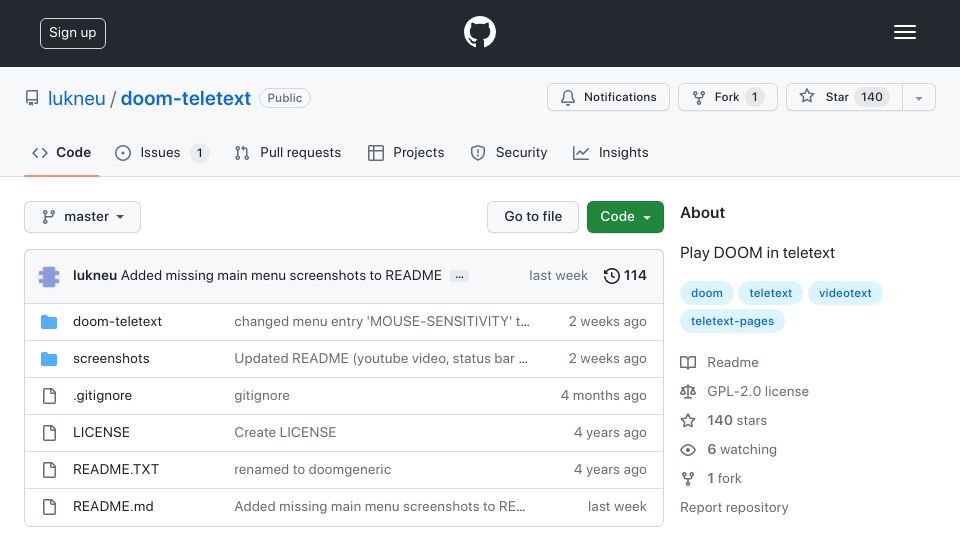Open the Insights tab

point(610,152)
